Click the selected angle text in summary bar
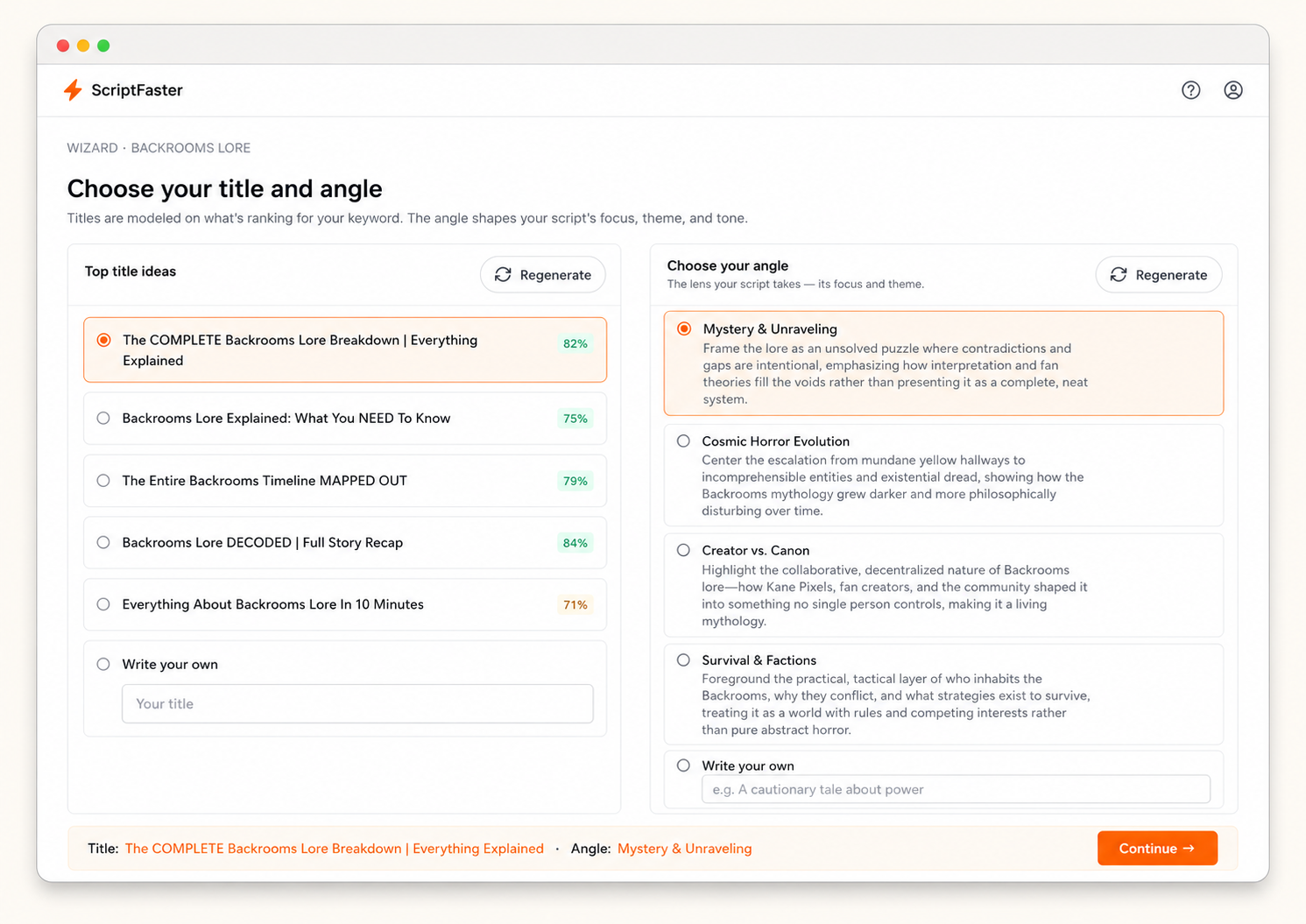This screenshot has height=924, width=1306. point(685,849)
